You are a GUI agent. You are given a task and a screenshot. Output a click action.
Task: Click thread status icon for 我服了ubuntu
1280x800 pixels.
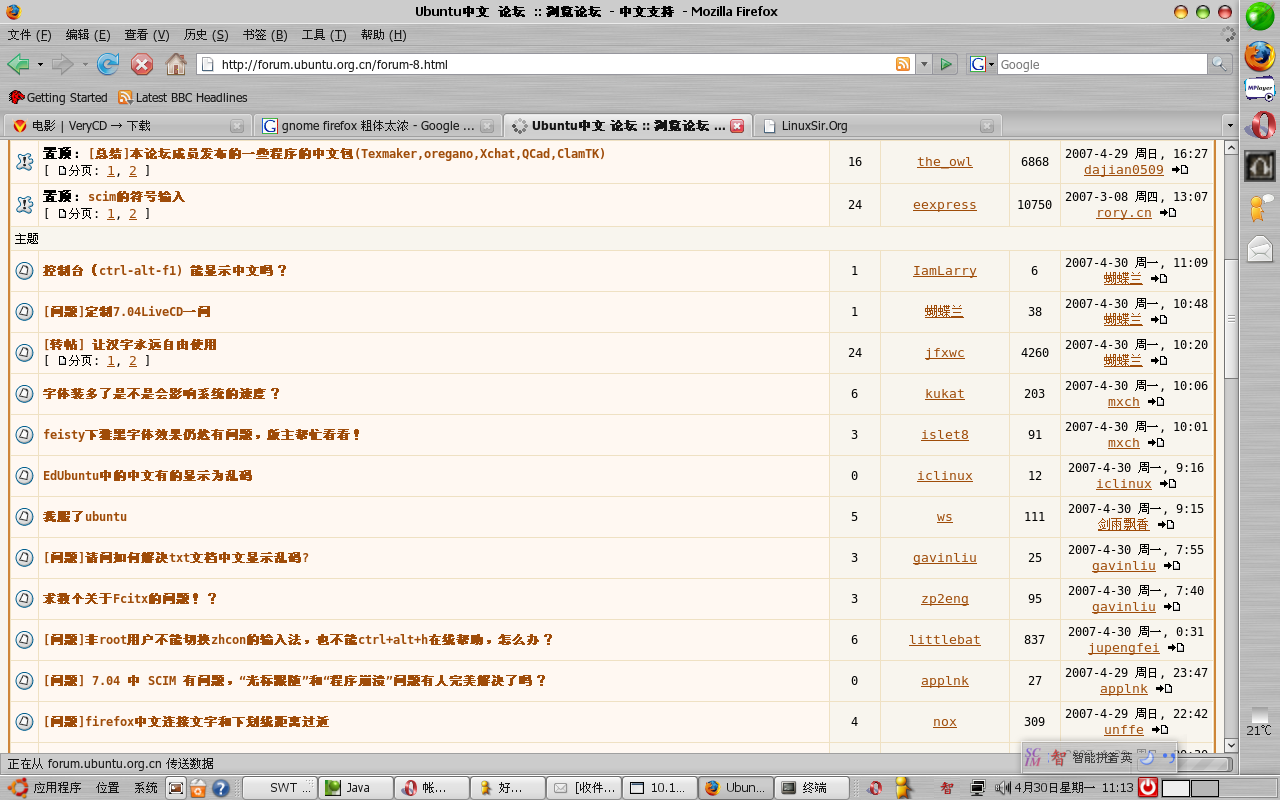coord(25,517)
